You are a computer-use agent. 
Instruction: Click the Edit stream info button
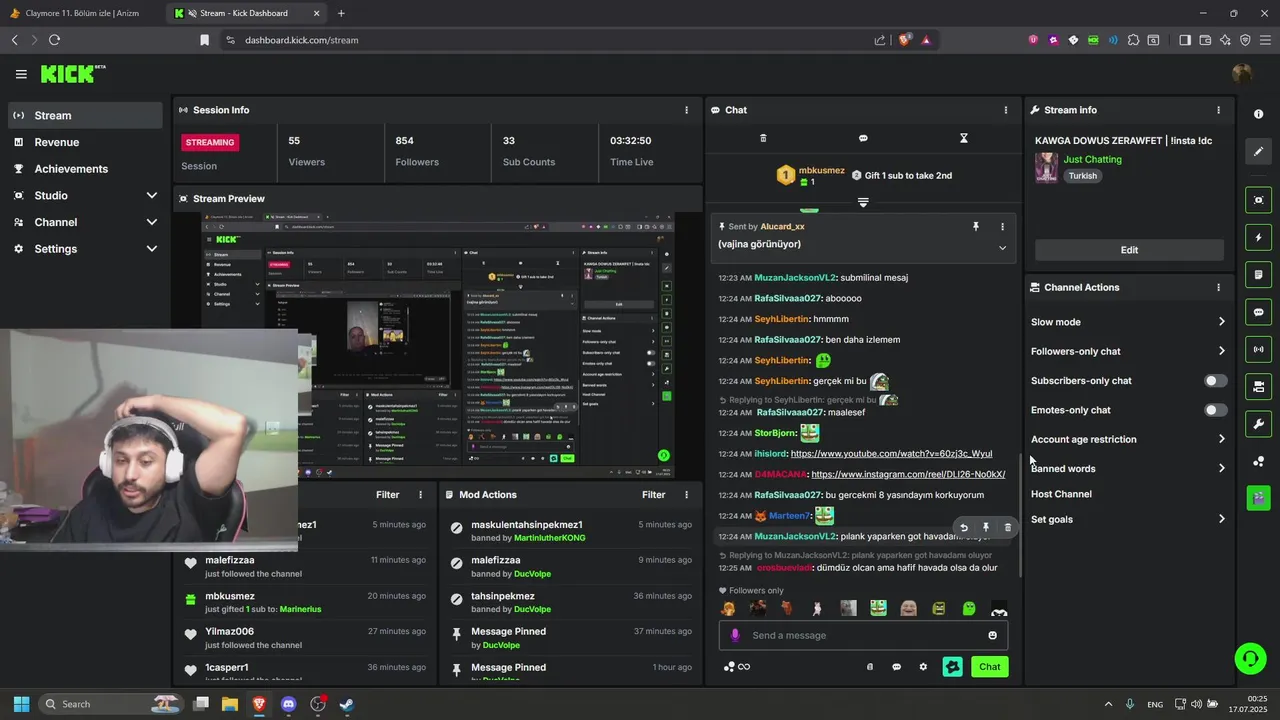click(1129, 250)
